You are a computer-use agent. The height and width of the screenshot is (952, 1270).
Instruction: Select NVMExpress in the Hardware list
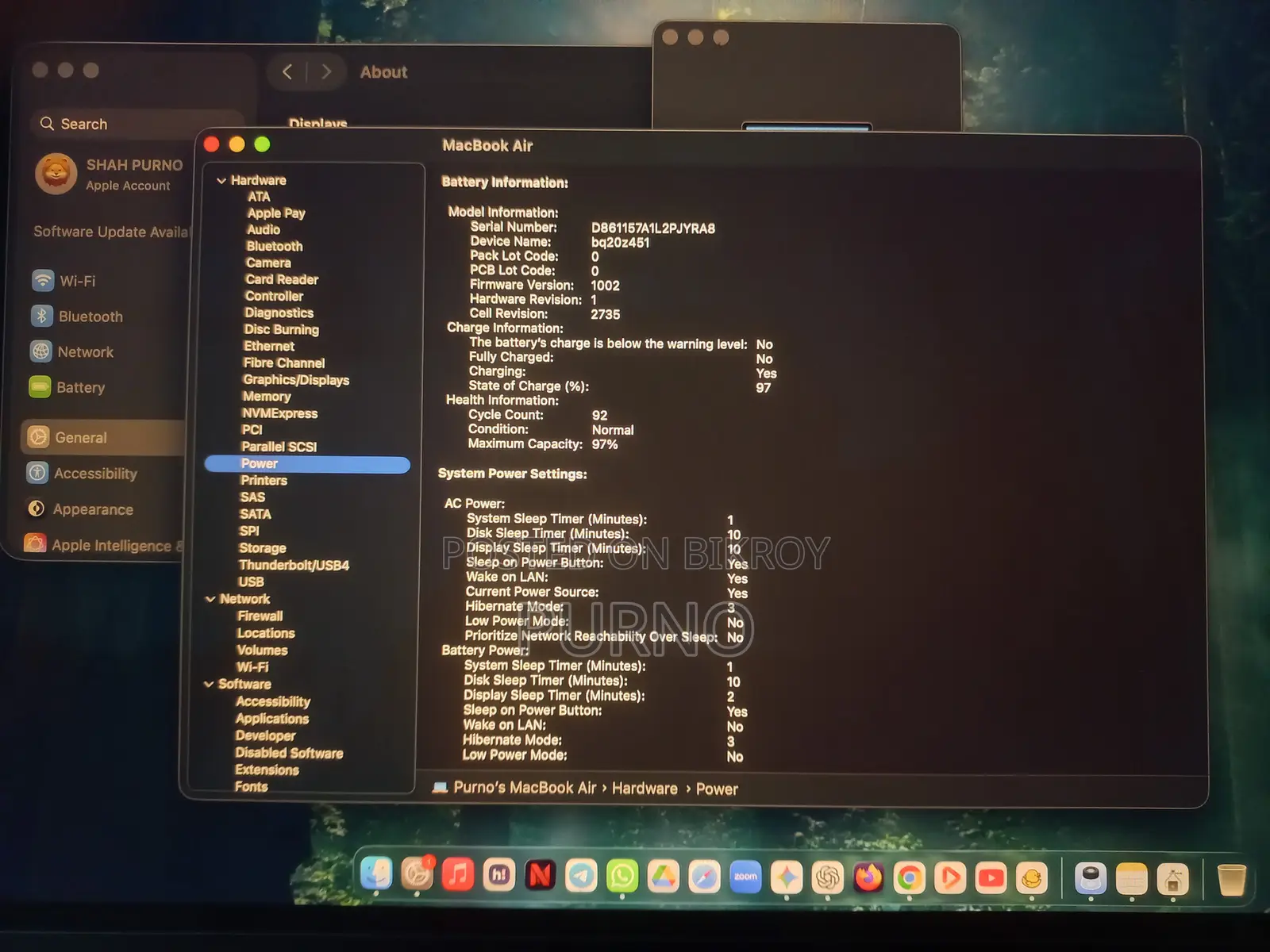click(x=279, y=413)
